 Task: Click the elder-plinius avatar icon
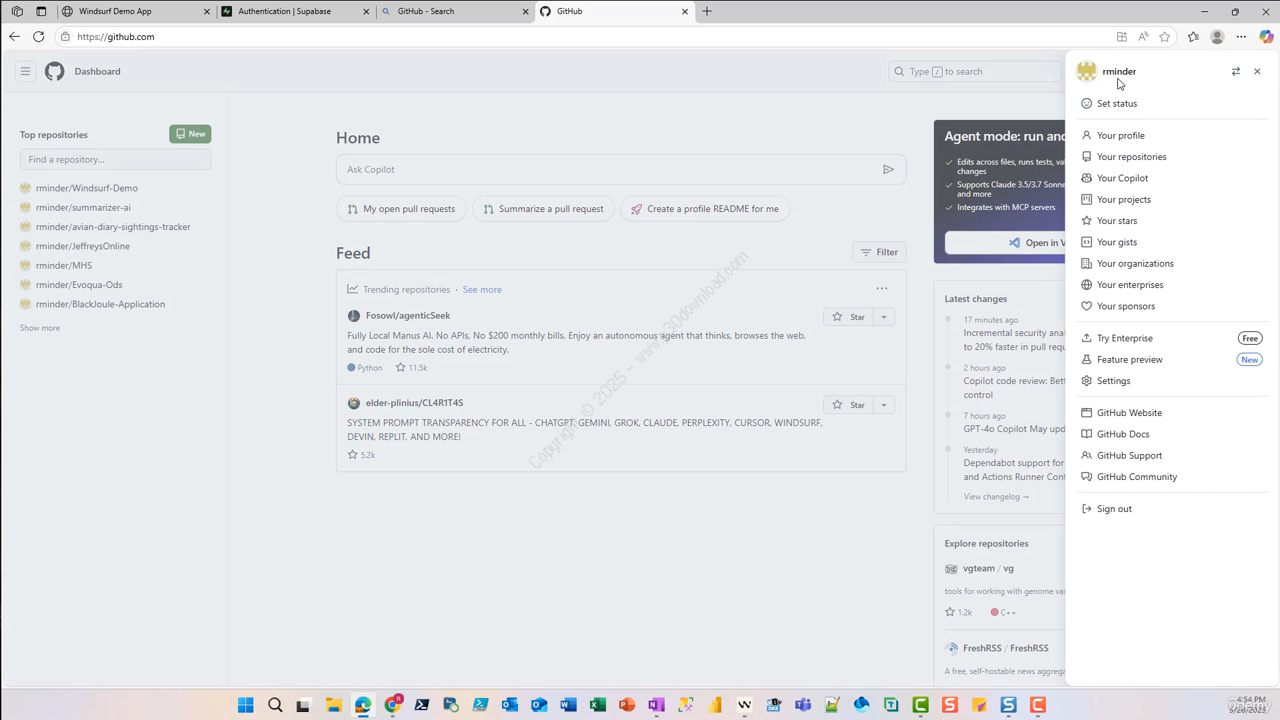pyautogui.click(x=353, y=403)
